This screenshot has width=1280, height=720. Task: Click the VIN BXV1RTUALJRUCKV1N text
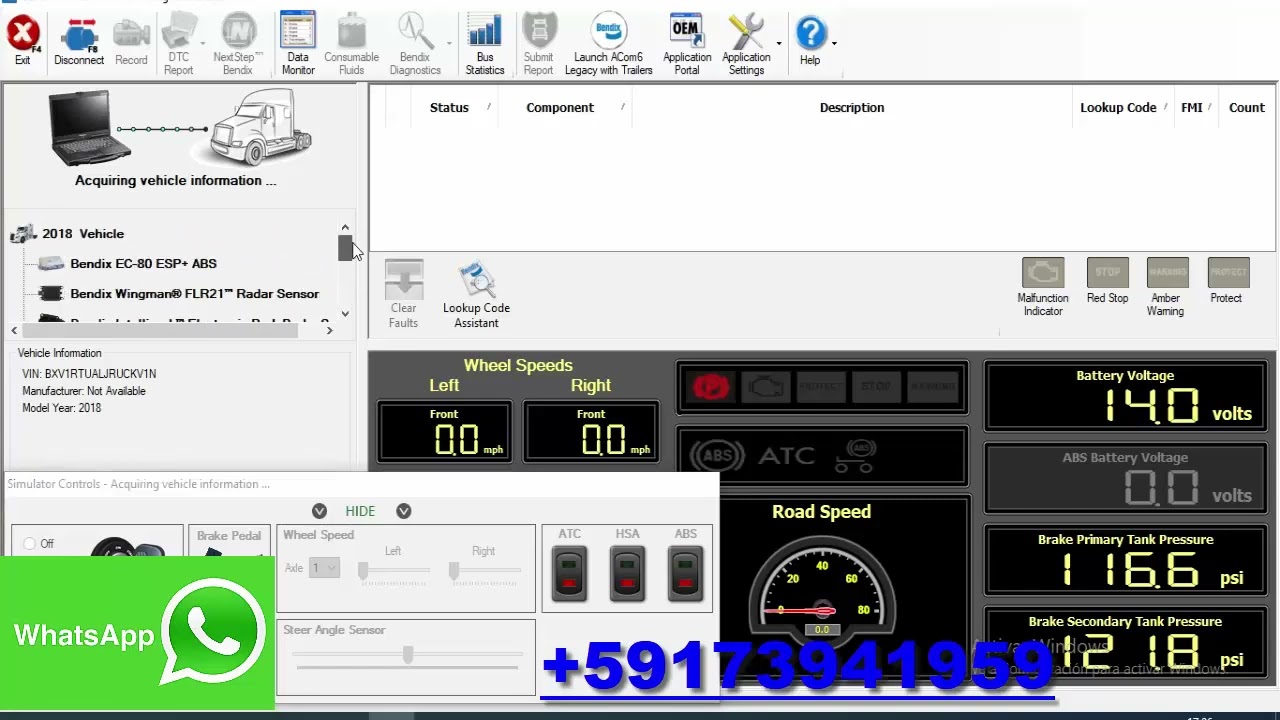pyautogui.click(x=89, y=374)
